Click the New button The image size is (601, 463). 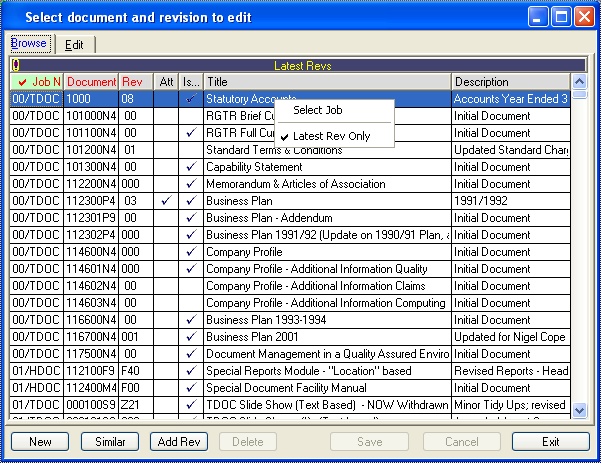pos(40,442)
